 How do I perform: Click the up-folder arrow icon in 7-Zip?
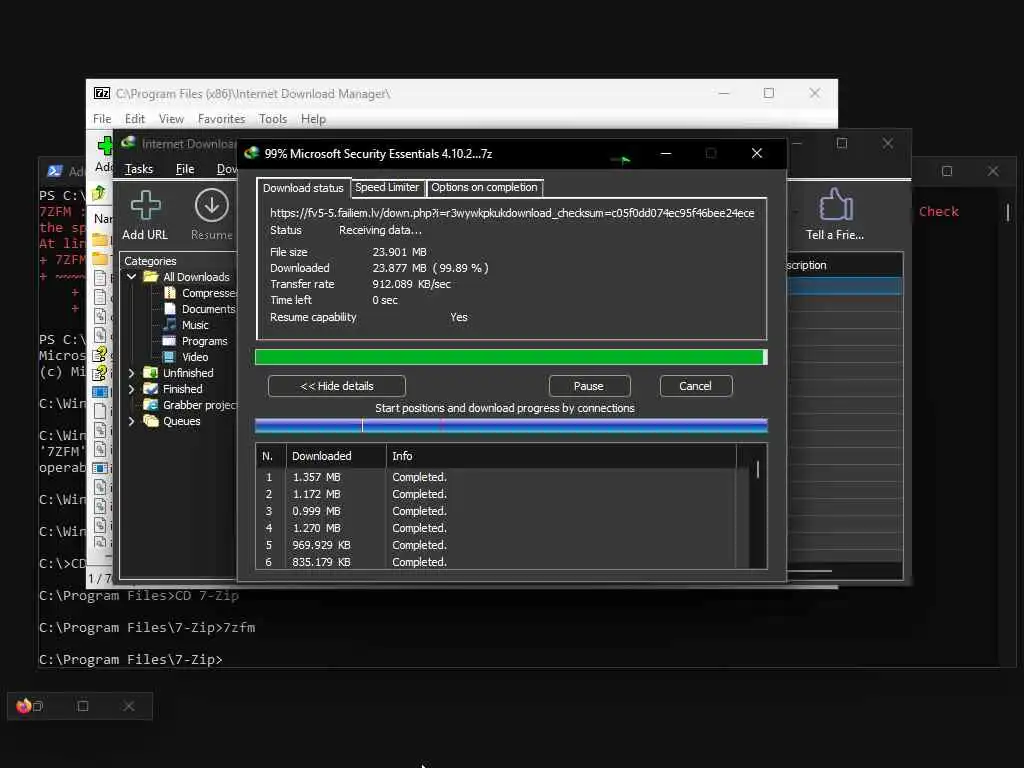pos(99,193)
